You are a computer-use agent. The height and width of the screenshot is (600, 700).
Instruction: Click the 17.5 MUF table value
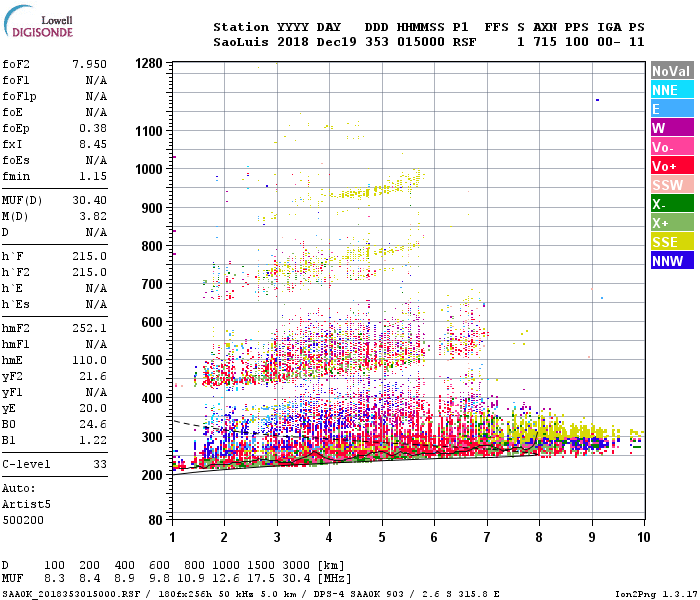[x=261, y=579]
